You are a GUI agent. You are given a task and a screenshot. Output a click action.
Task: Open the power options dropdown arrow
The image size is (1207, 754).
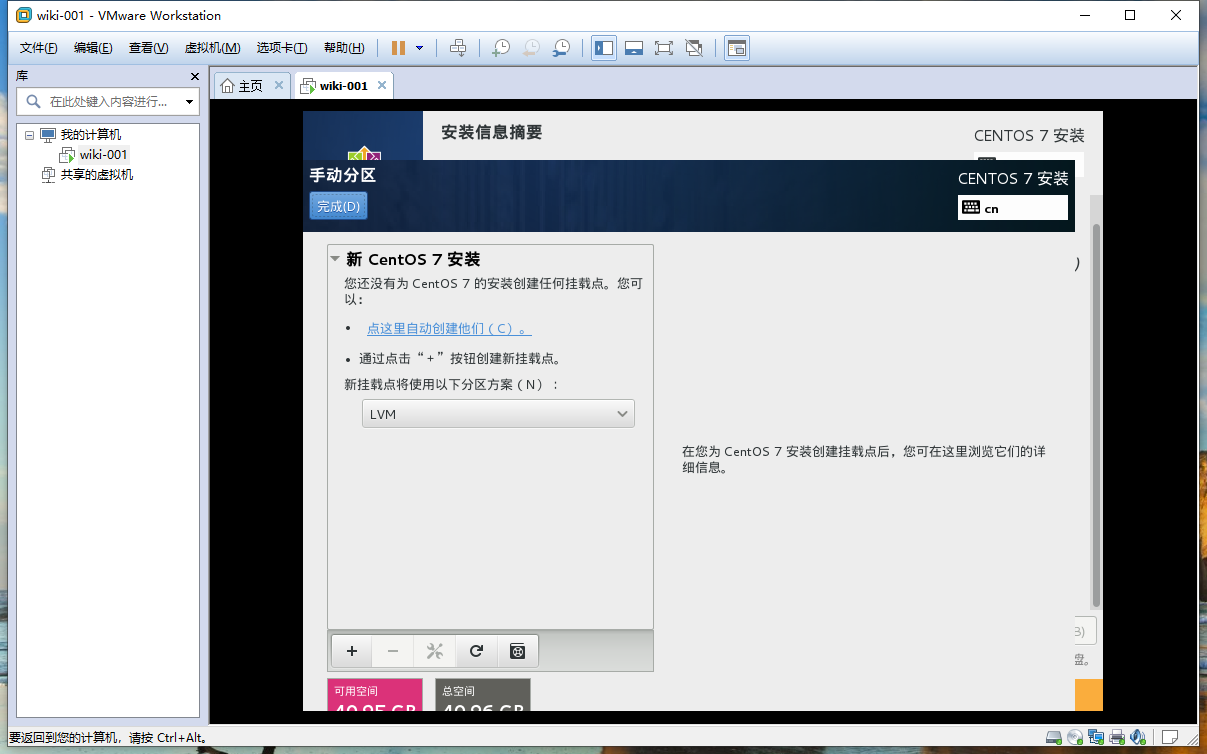pos(419,48)
